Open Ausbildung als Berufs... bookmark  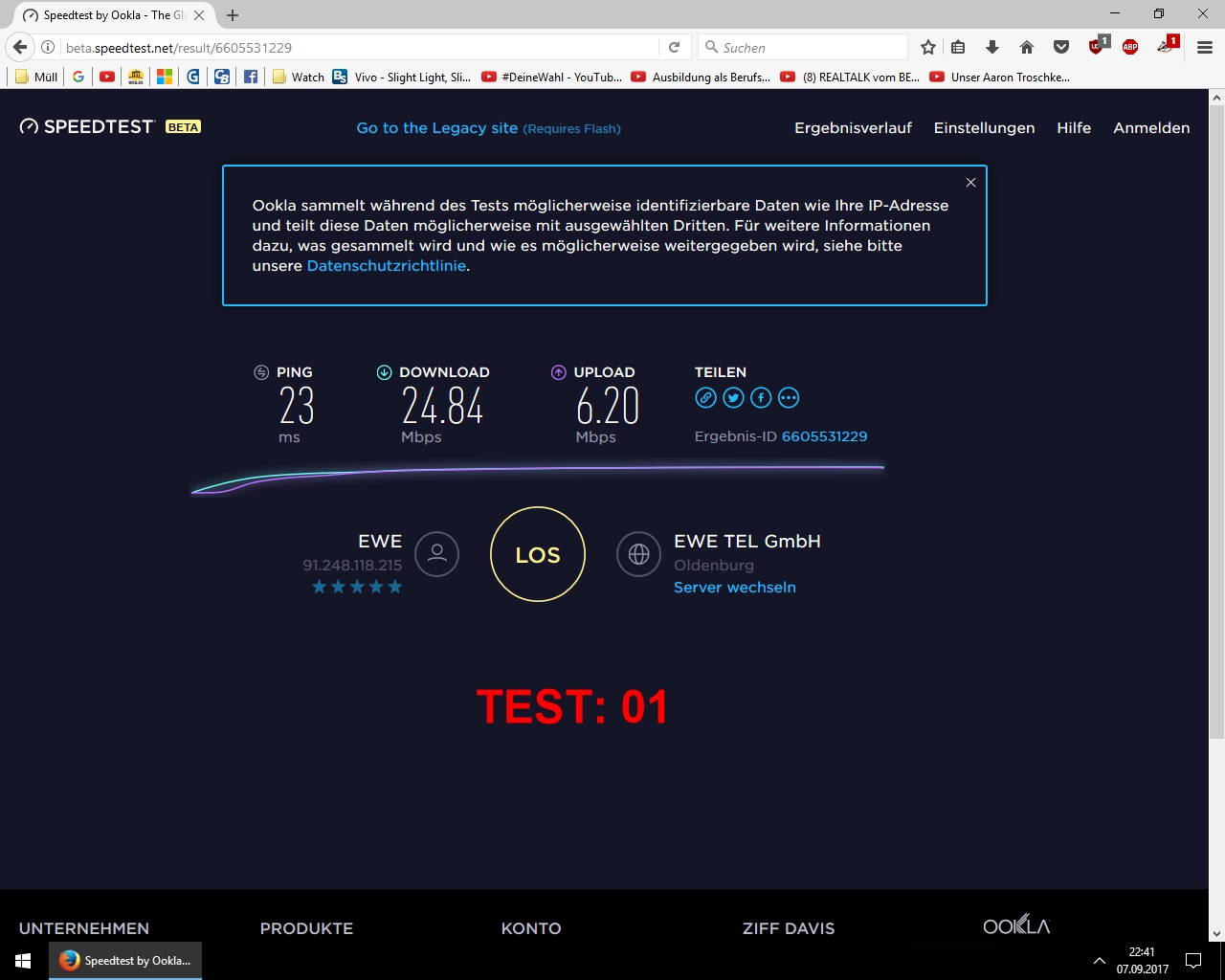[701, 77]
